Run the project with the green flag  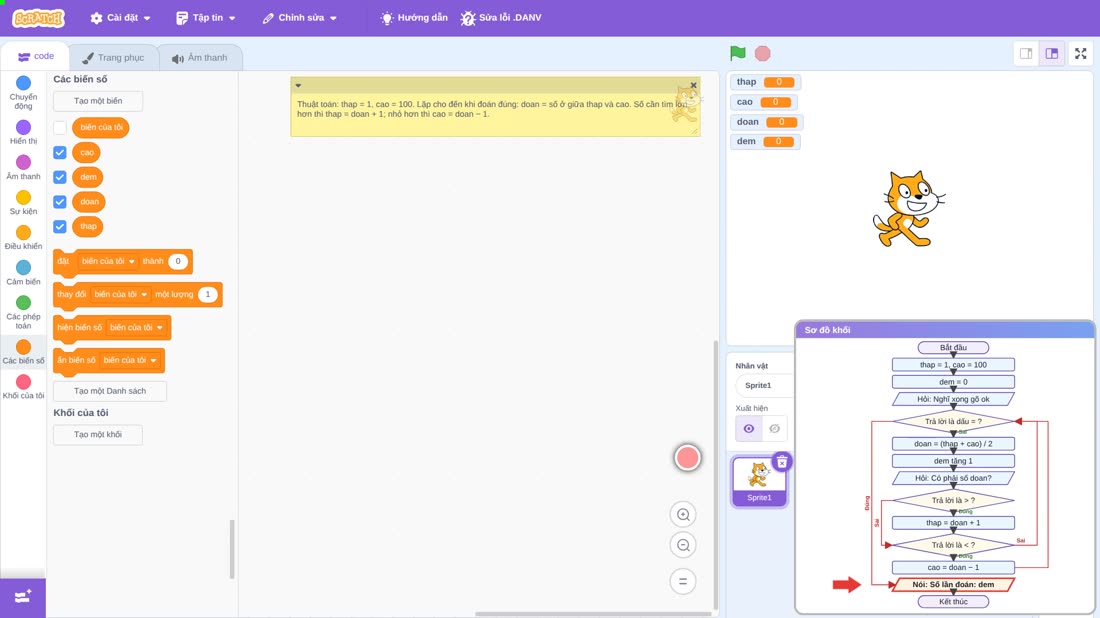click(x=737, y=53)
